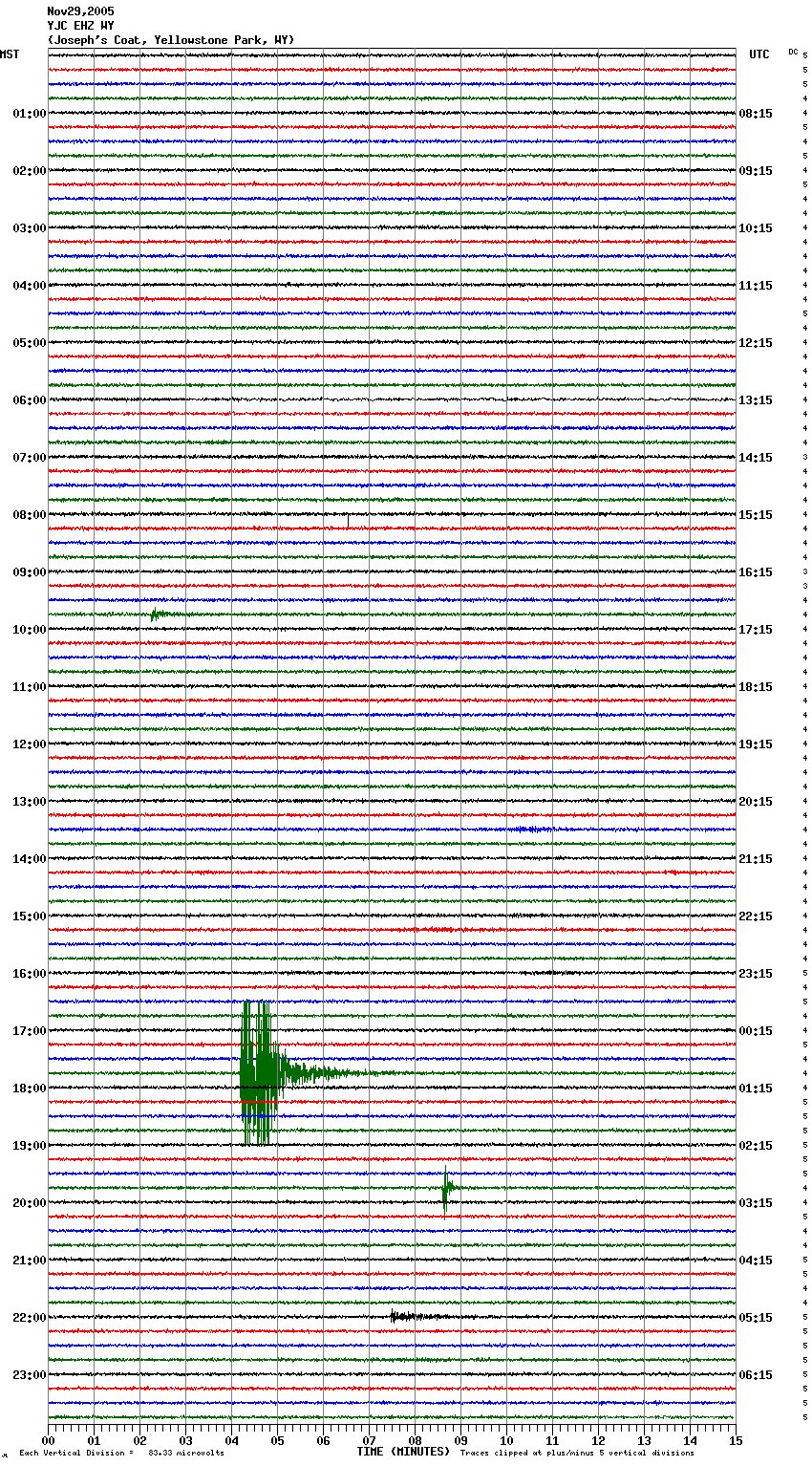Click the '20:00' MST hour label
This screenshot has height=1466, width=812.
click(29, 1203)
